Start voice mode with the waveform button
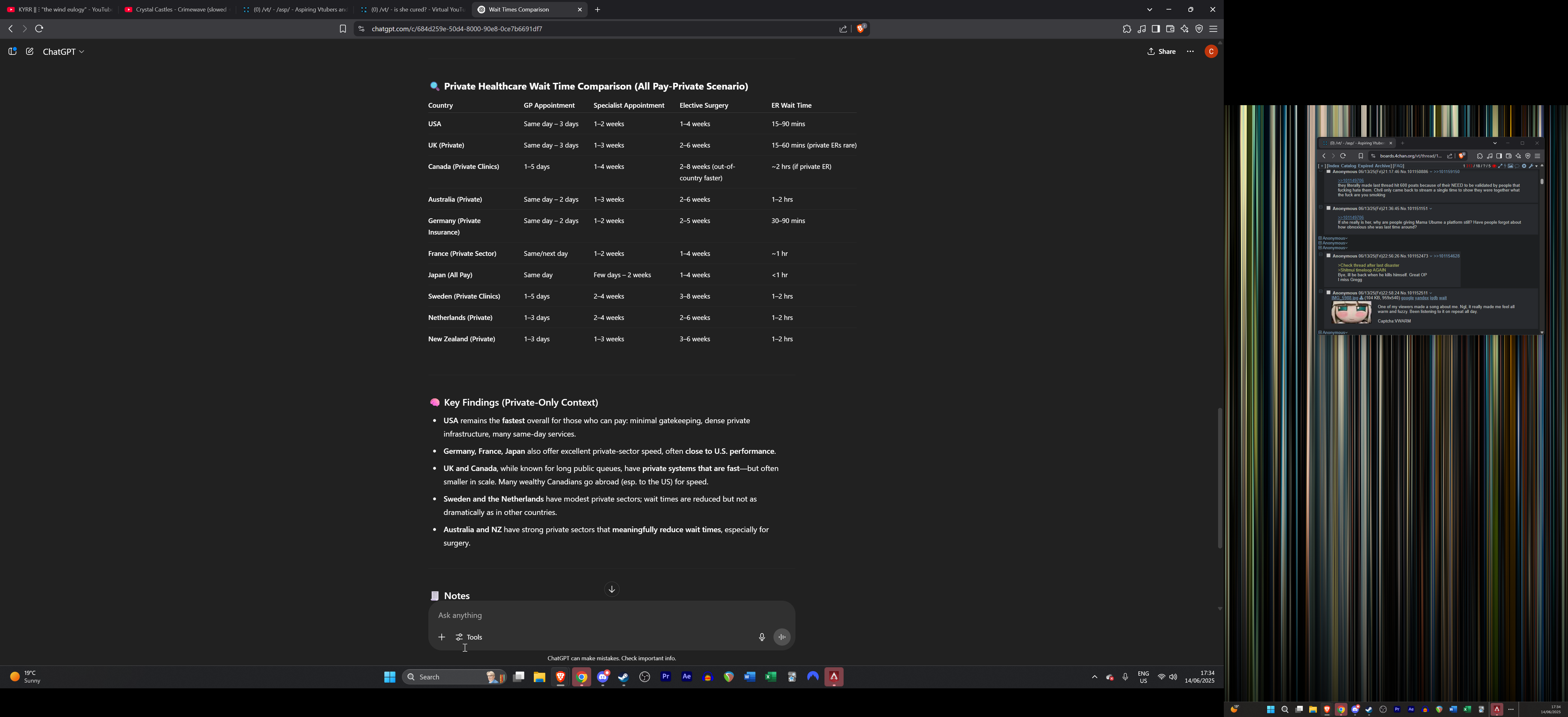Viewport: 1568px width, 717px height. coord(782,637)
